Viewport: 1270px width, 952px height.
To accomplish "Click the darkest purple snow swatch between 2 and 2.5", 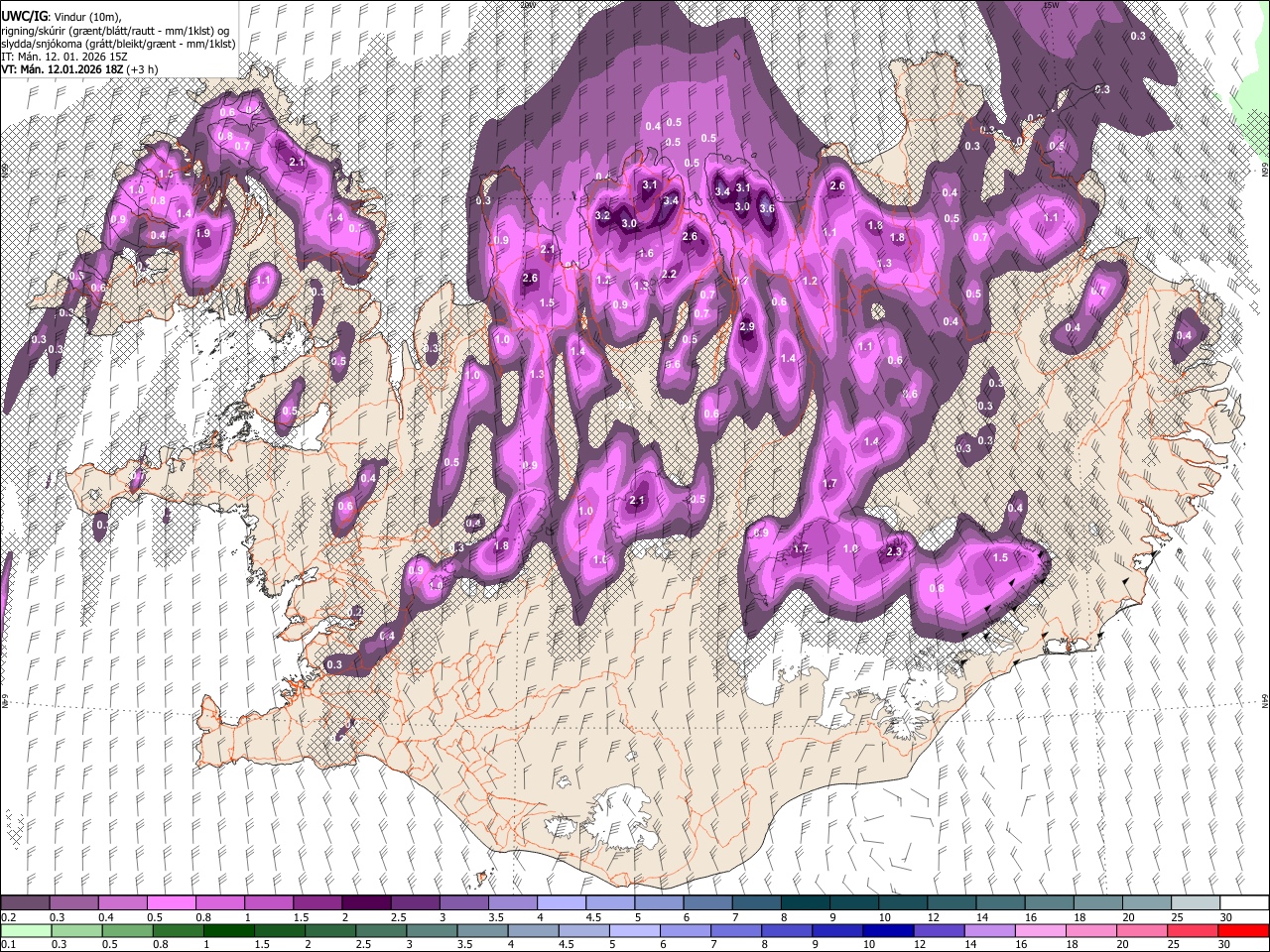I will coord(365,902).
